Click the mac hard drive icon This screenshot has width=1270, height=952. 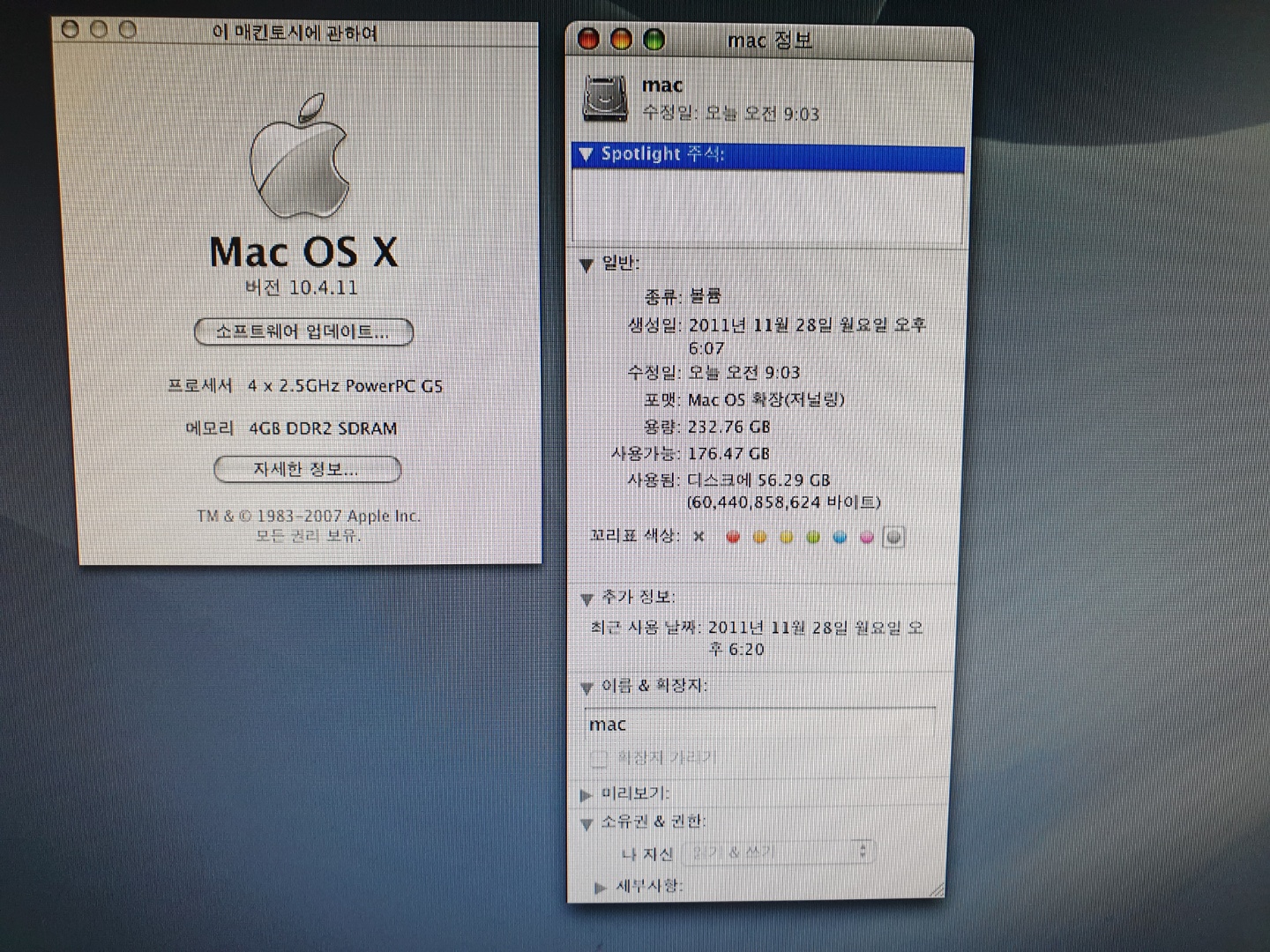[605, 97]
